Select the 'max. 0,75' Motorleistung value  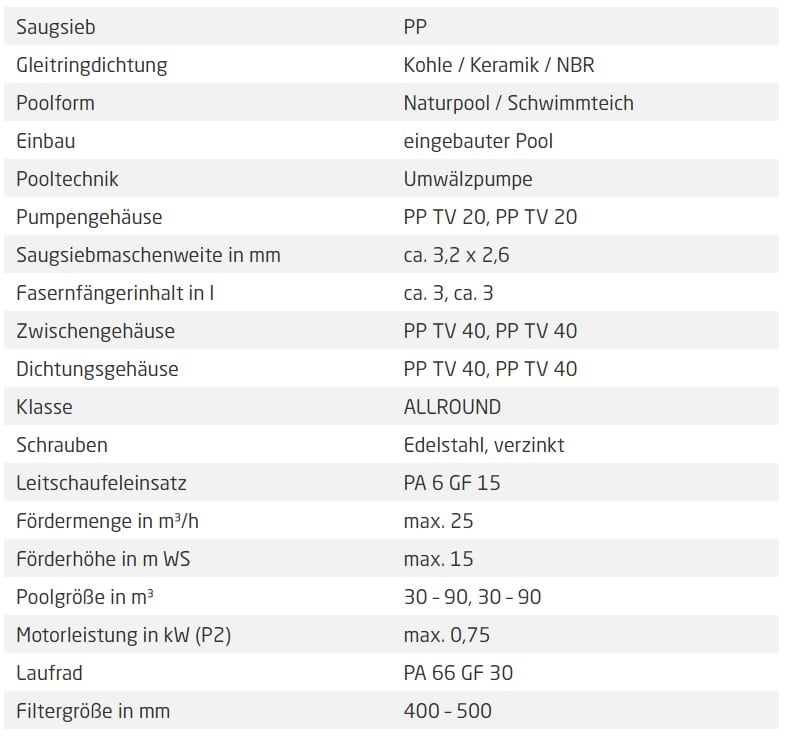click(447, 635)
